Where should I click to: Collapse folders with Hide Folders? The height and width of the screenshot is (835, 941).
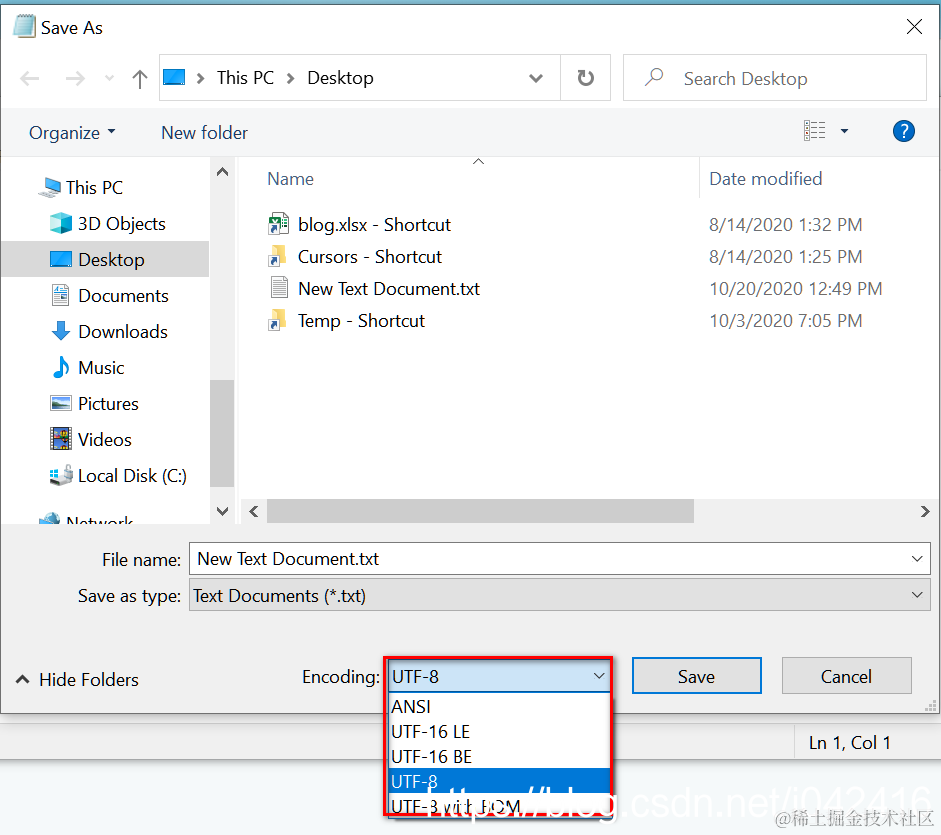pos(77,680)
